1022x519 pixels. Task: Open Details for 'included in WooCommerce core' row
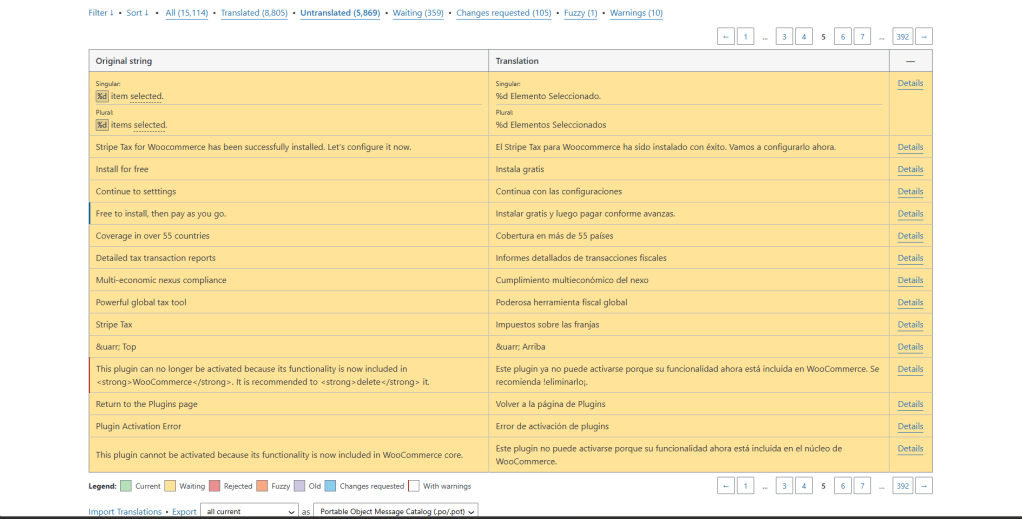(910, 449)
